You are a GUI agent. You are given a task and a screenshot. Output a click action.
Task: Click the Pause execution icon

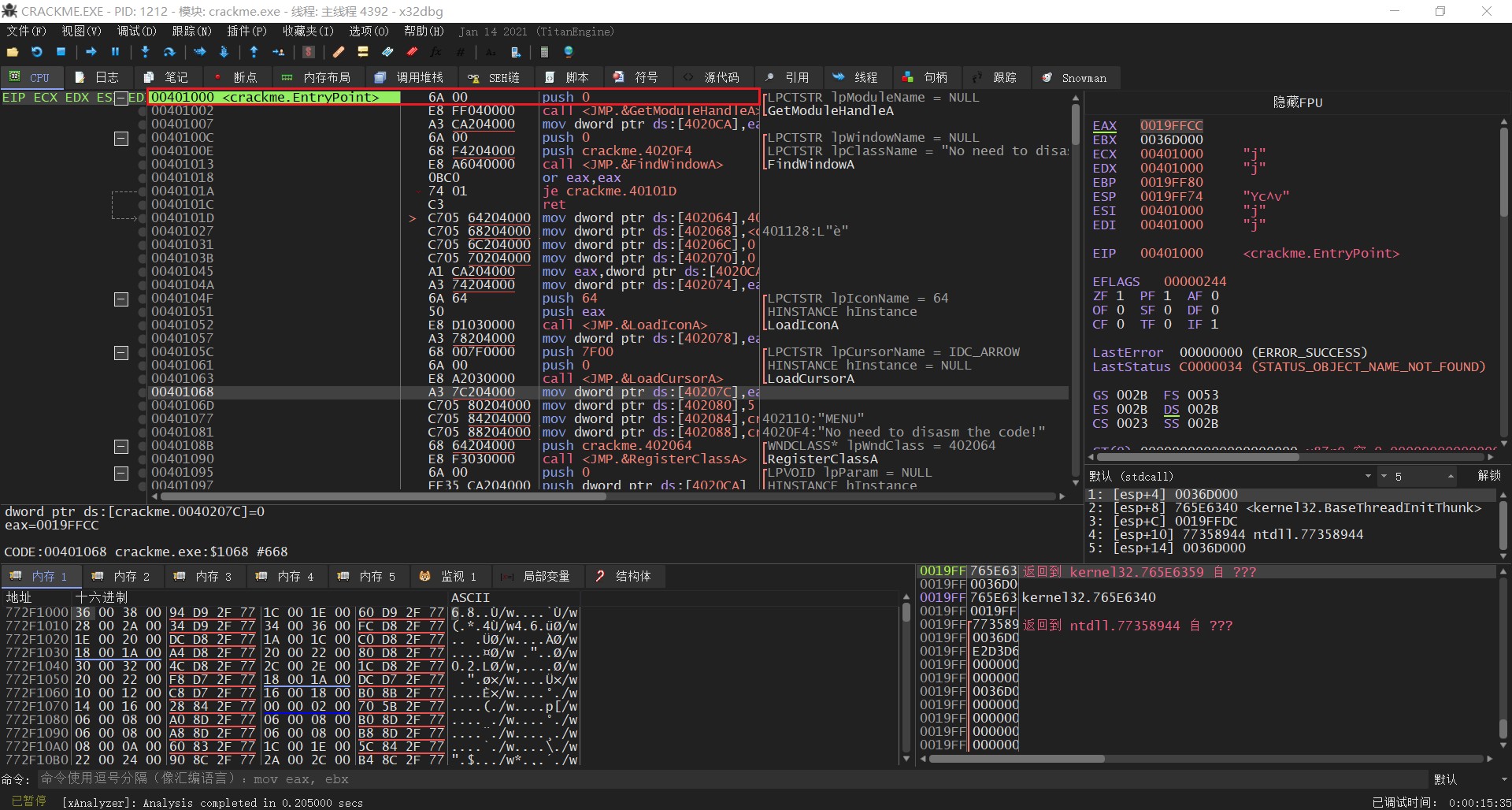pyautogui.click(x=115, y=52)
